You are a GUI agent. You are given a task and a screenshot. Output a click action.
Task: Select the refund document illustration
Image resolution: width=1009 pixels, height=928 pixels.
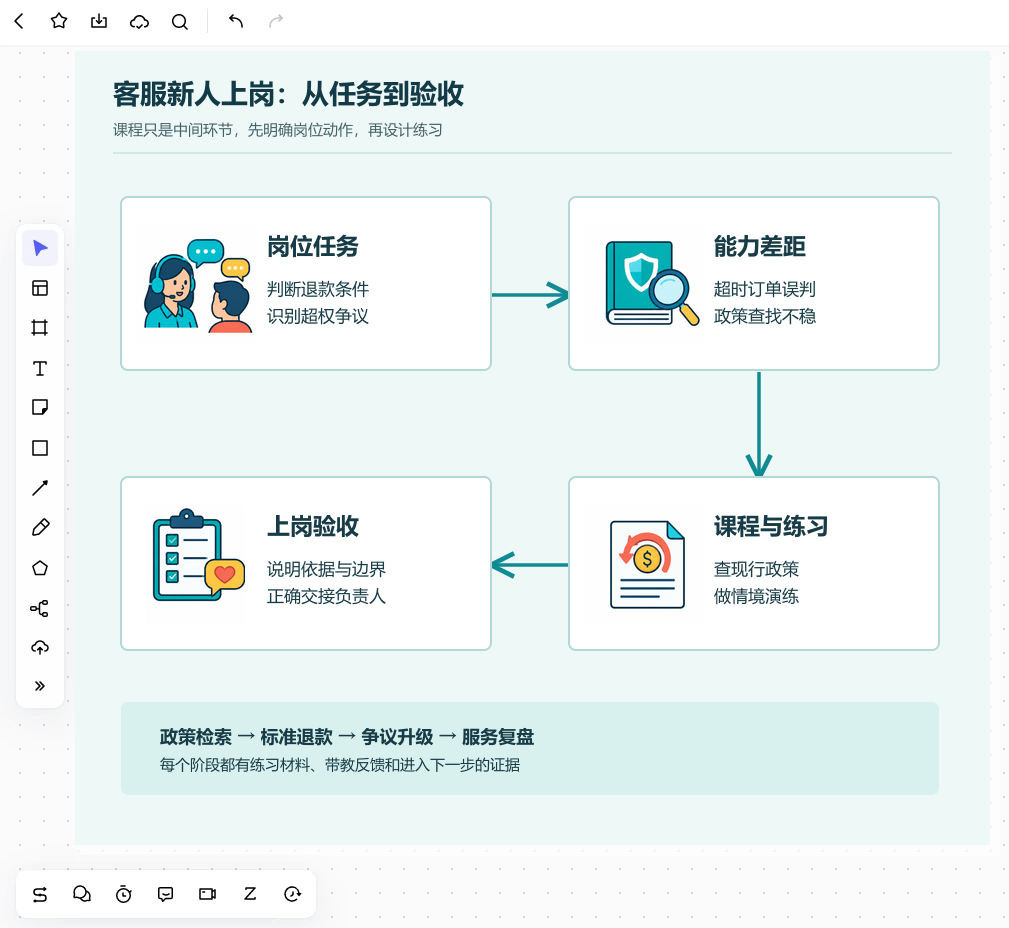(x=647, y=564)
